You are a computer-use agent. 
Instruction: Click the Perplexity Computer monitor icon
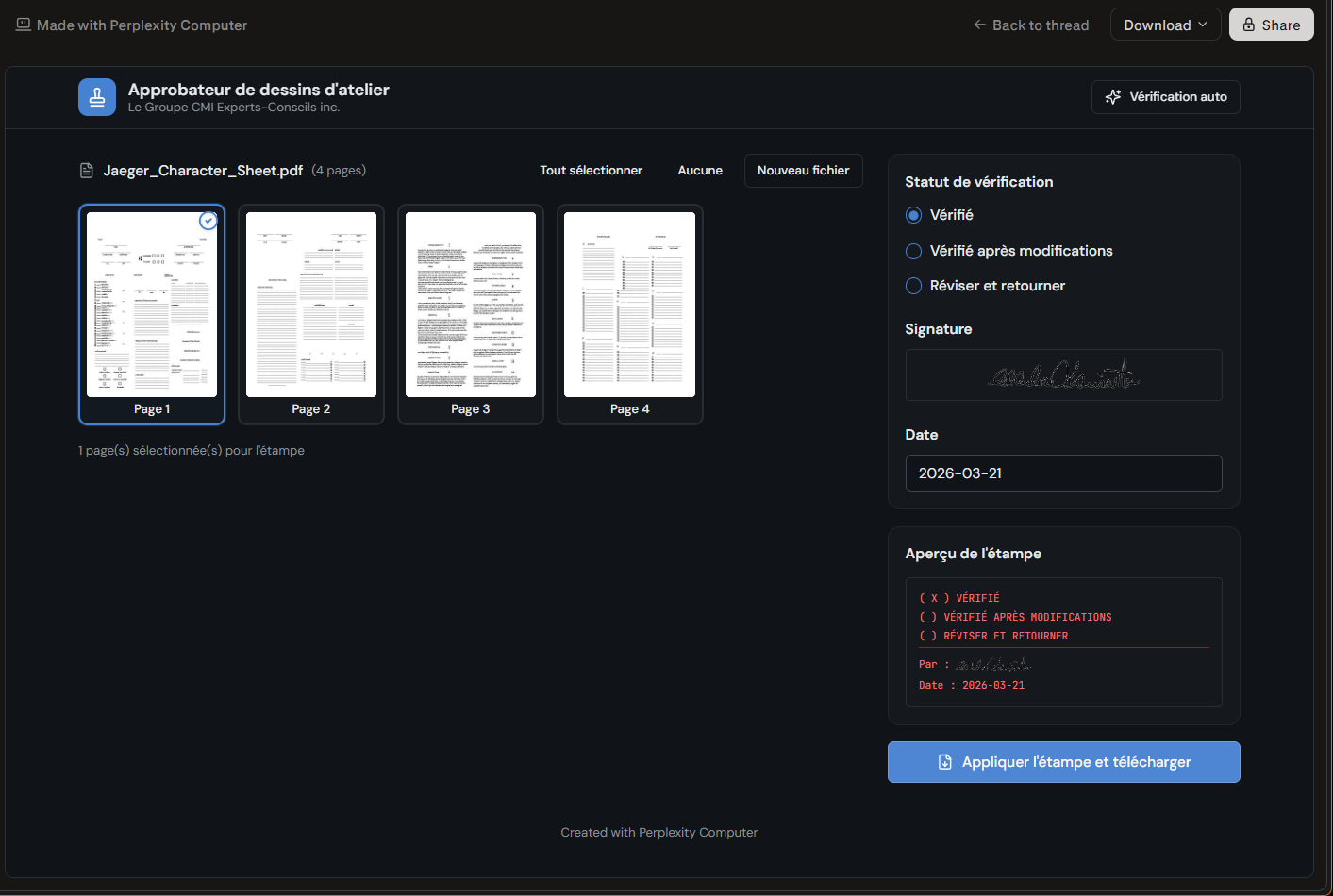24,25
